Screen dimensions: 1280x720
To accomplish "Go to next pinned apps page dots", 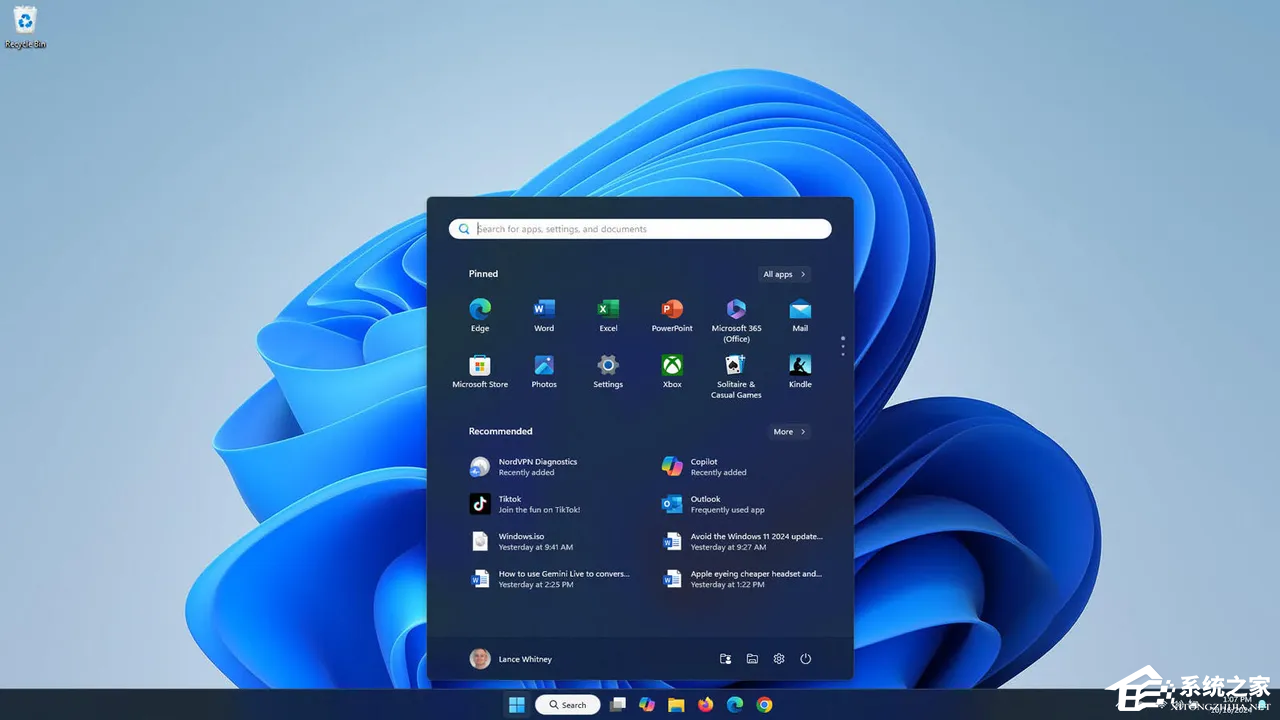I will tap(843, 346).
